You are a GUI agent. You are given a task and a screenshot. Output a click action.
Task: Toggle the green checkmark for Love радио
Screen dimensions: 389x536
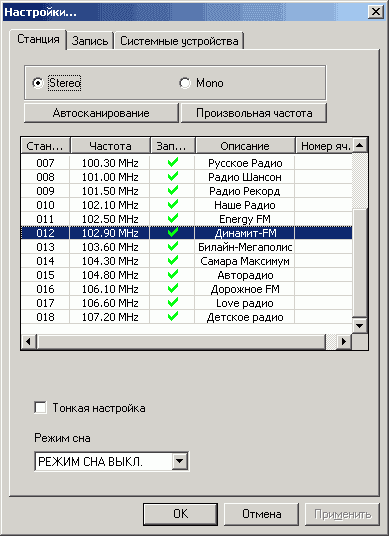coord(173,303)
